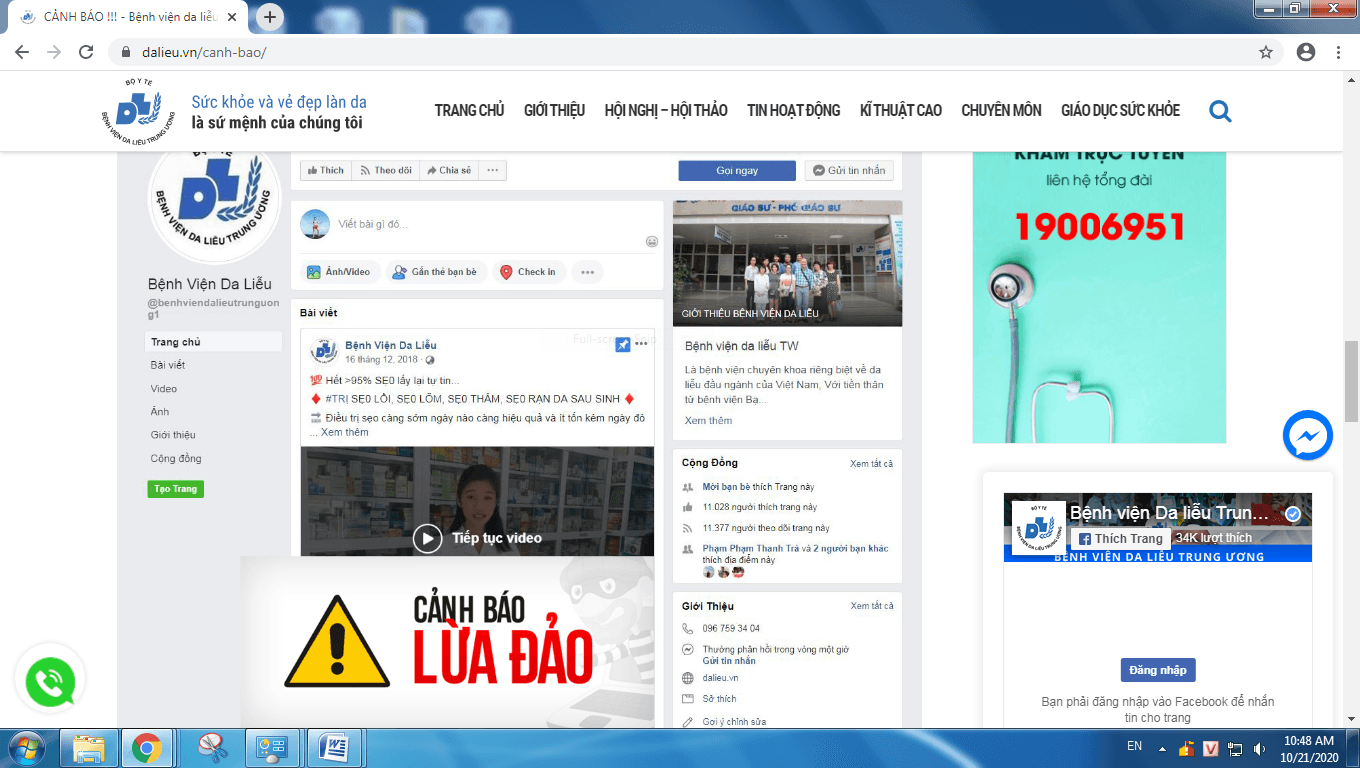Open post options three-dot icon
Viewport: 1360px width, 768px height.
click(x=642, y=344)
